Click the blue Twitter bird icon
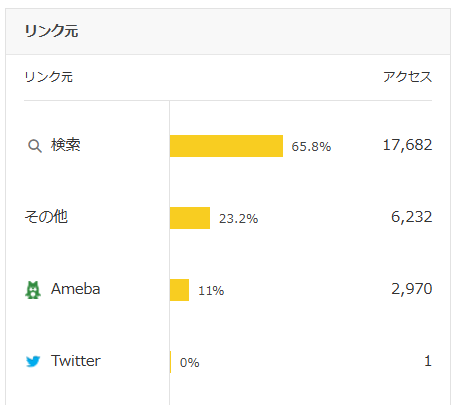This screenshot has width=458, height=405. coord(33,361)
